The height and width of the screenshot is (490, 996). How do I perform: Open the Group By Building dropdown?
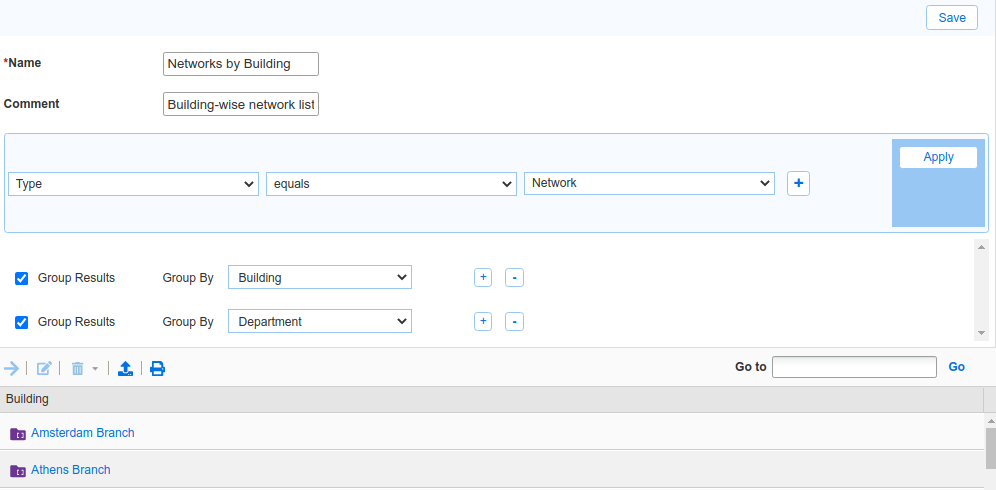[x=319, y=278]
